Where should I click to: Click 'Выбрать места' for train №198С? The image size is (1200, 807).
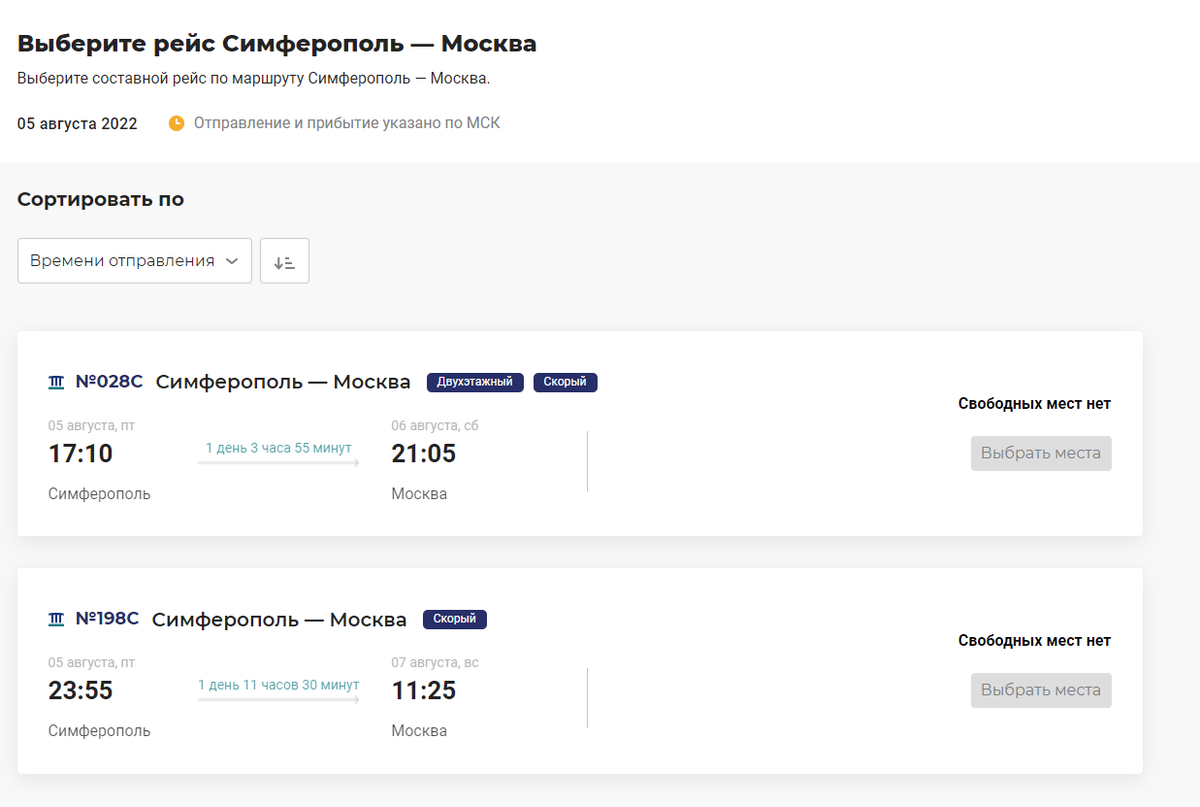coord(1041,690)
